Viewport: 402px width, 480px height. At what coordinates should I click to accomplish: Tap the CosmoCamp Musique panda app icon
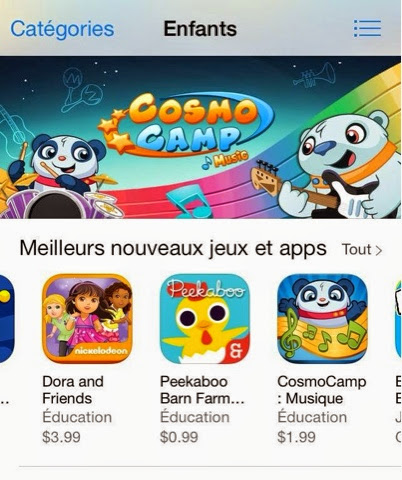322,319
